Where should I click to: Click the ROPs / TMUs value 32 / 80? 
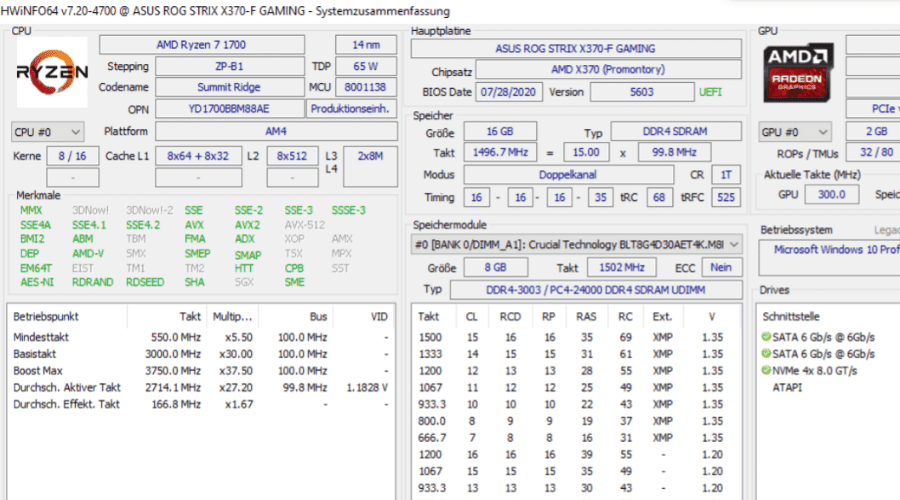click(873, 152)
